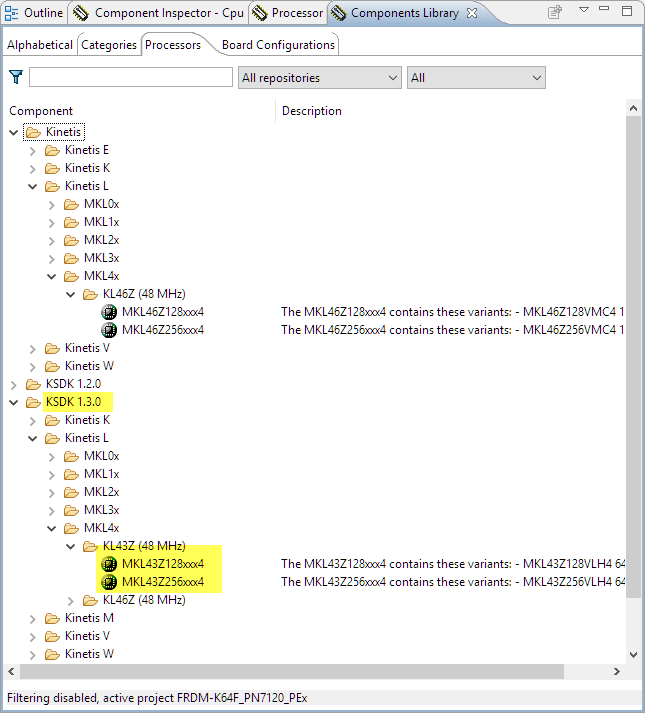This screenshot has width=645, height=713.
Task: Click the Kinetis M folder icon
Action: tap(52, 618)
